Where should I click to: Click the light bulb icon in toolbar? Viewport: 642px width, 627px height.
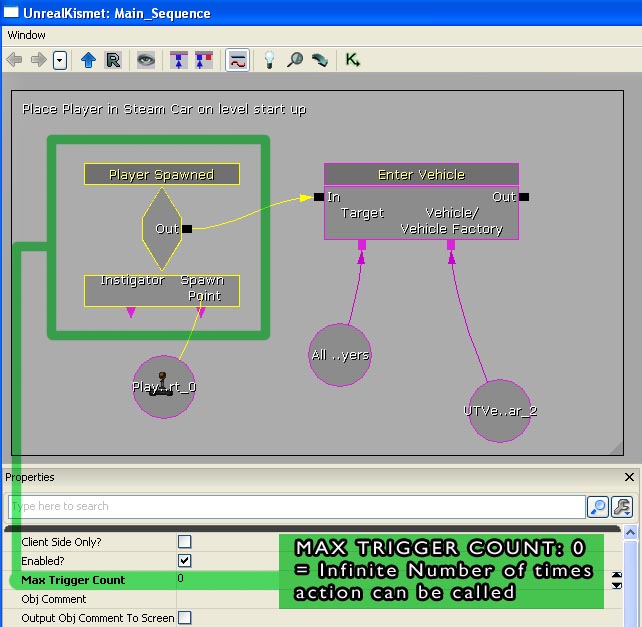(x=269, y=60)
